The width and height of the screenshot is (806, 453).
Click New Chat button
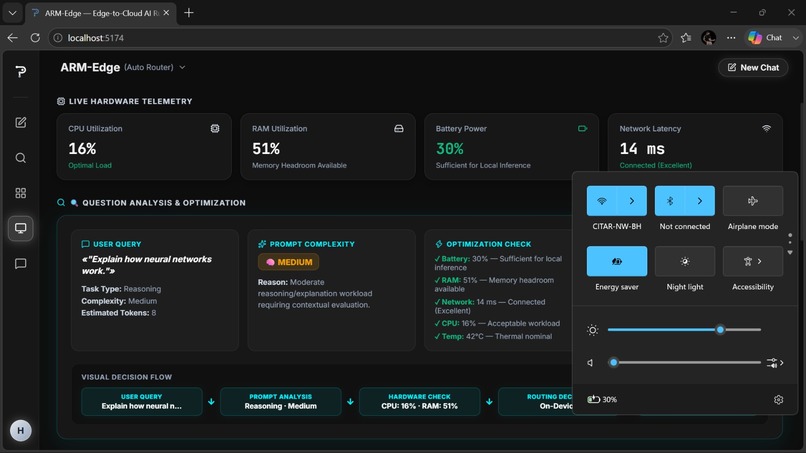point(753,67)
